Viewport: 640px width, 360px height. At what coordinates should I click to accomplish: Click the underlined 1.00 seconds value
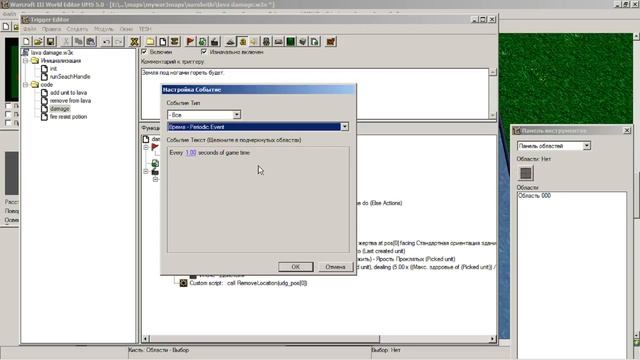[191, 153]
